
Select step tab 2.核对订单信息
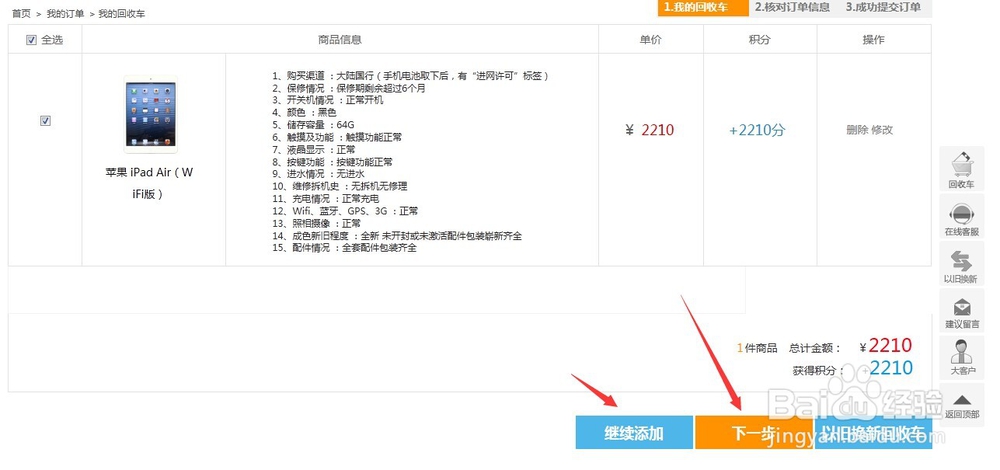[793, 8]
